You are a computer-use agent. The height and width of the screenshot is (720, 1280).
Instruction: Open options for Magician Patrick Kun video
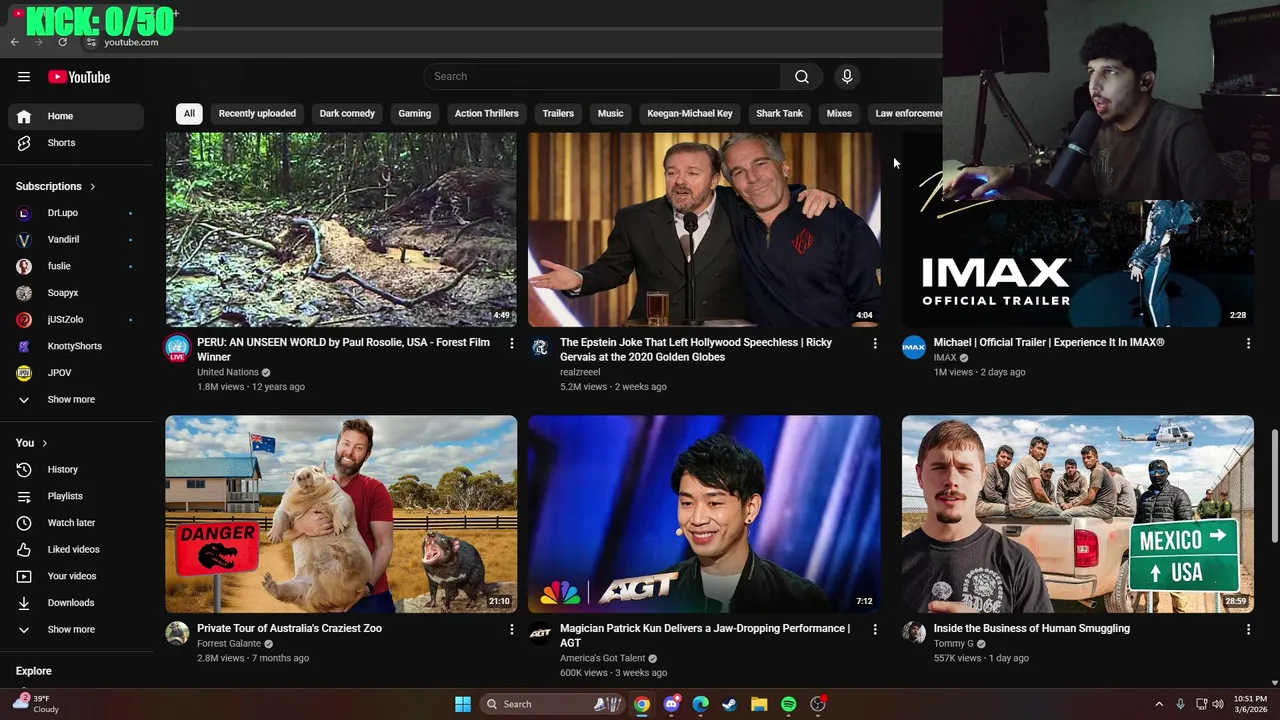[875, 629]
